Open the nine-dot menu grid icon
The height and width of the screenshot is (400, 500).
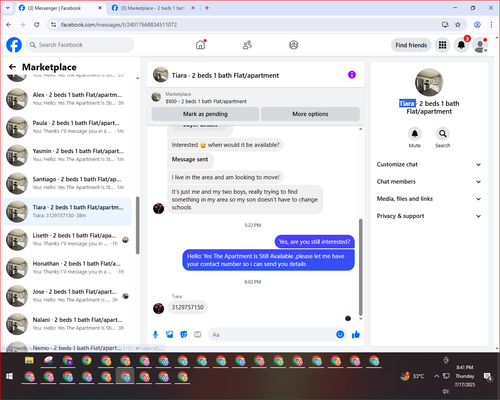click(442, 45)
